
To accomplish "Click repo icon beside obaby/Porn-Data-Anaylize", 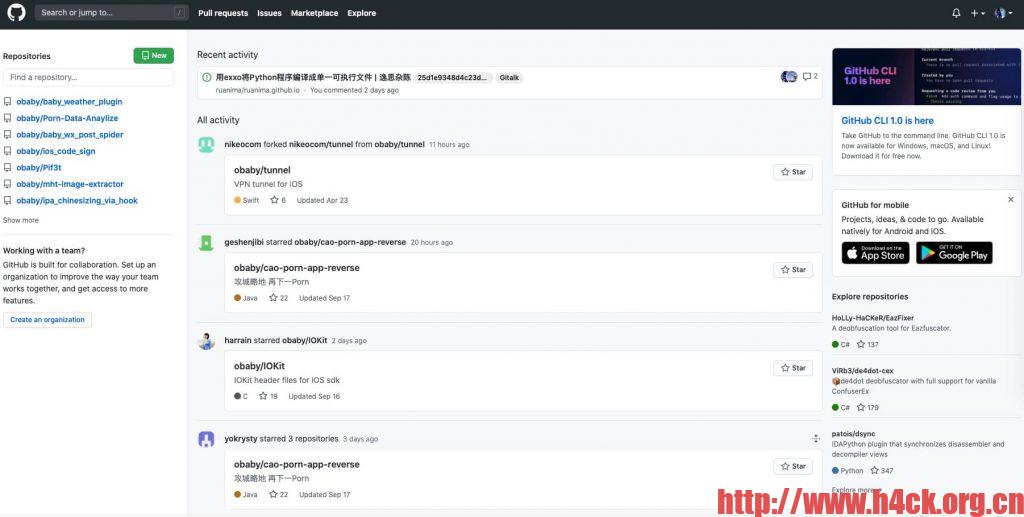I will [x=8, y=118].
